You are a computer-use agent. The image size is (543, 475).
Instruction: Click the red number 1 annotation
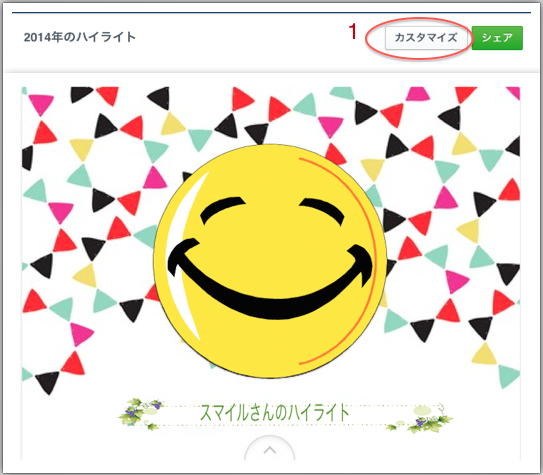[x=353, y=32]
